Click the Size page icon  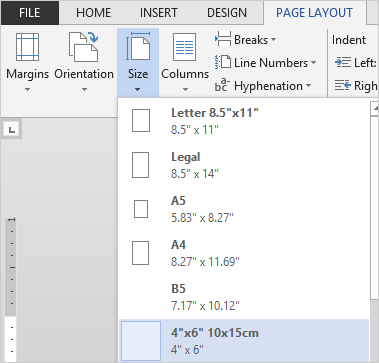click(x=138, y=46)
